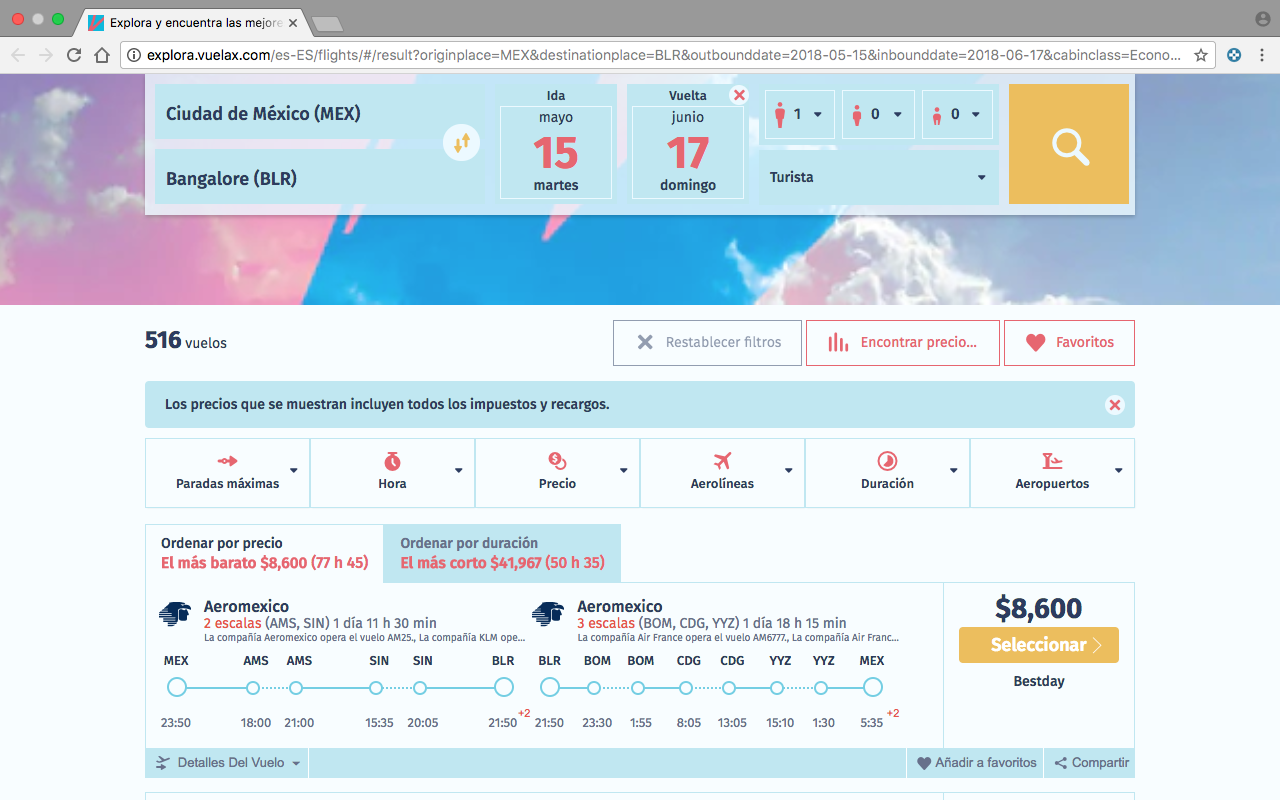Screen dimensions: 1280x800
Task: Bookmark this page with the star
Action: pos(1200,56)
